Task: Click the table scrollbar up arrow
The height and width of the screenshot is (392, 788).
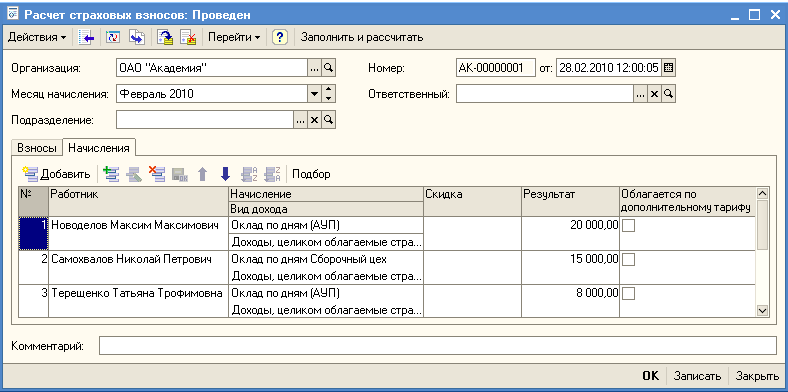Action: [762, 193]
